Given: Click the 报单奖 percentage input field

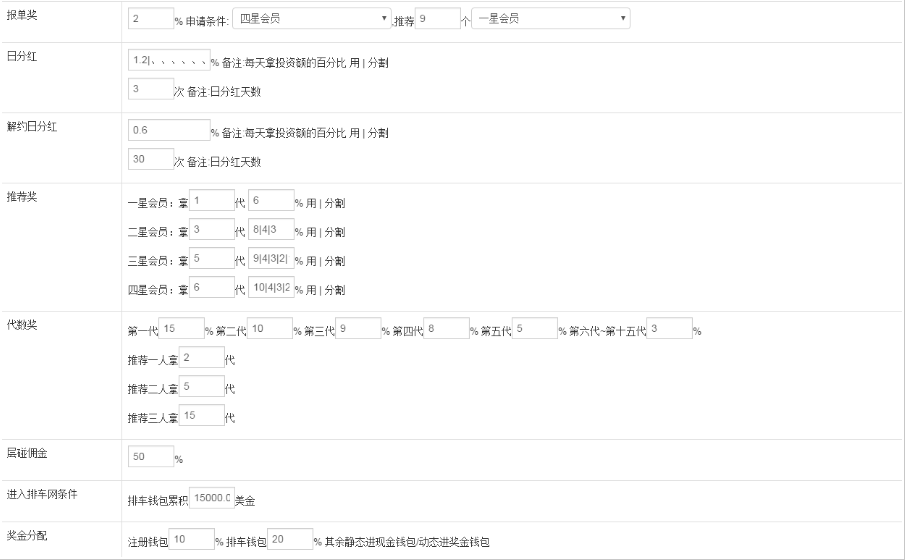Looking at the screenshot, I should coord(151,18).
